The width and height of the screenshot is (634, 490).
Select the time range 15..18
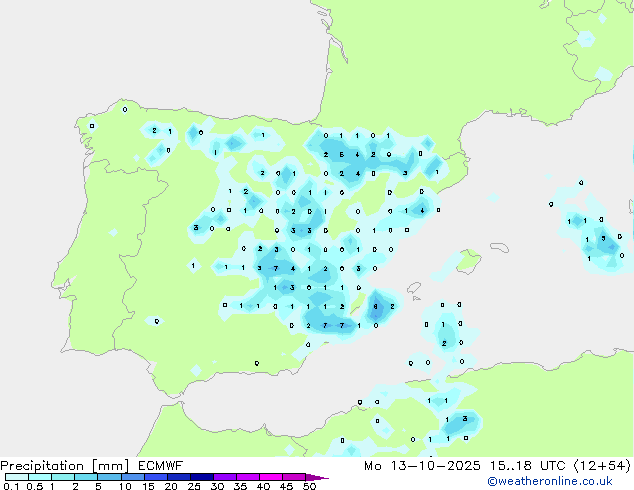pyautogui.click(x=511, y=466)
